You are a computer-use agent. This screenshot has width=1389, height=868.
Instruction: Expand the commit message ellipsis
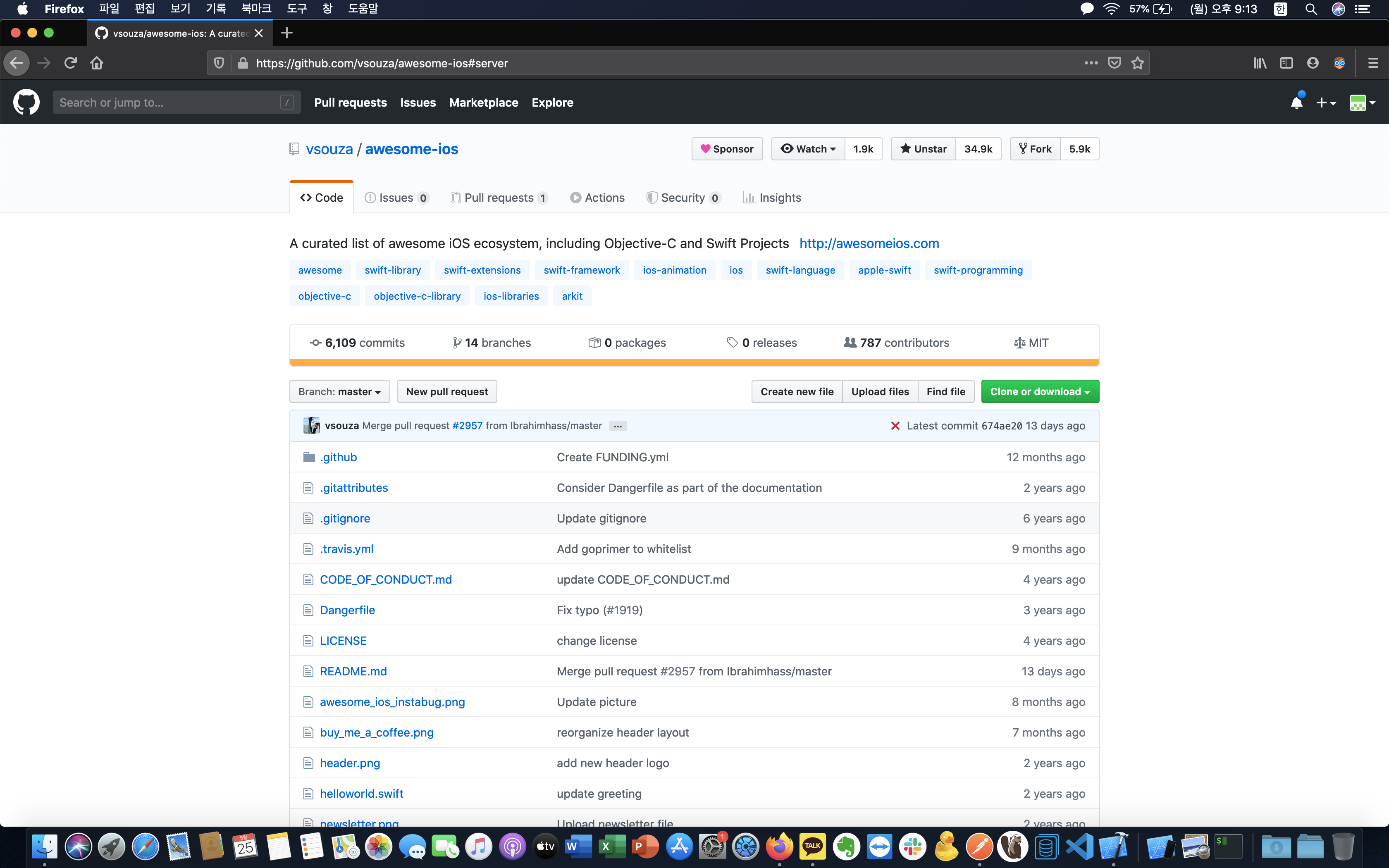point(618,426)
